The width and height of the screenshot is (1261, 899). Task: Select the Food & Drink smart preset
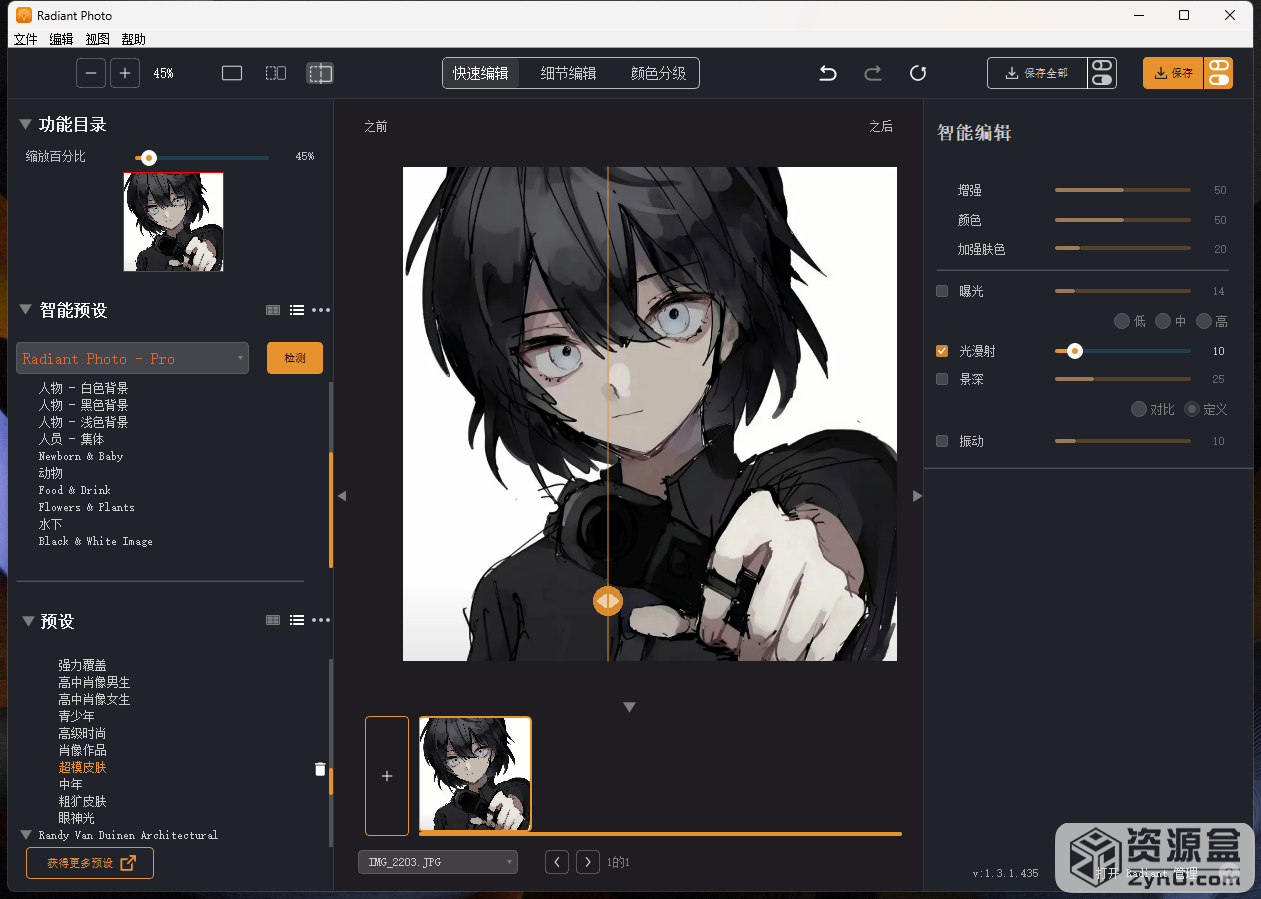pyautogui.click(x=75, y=490)
